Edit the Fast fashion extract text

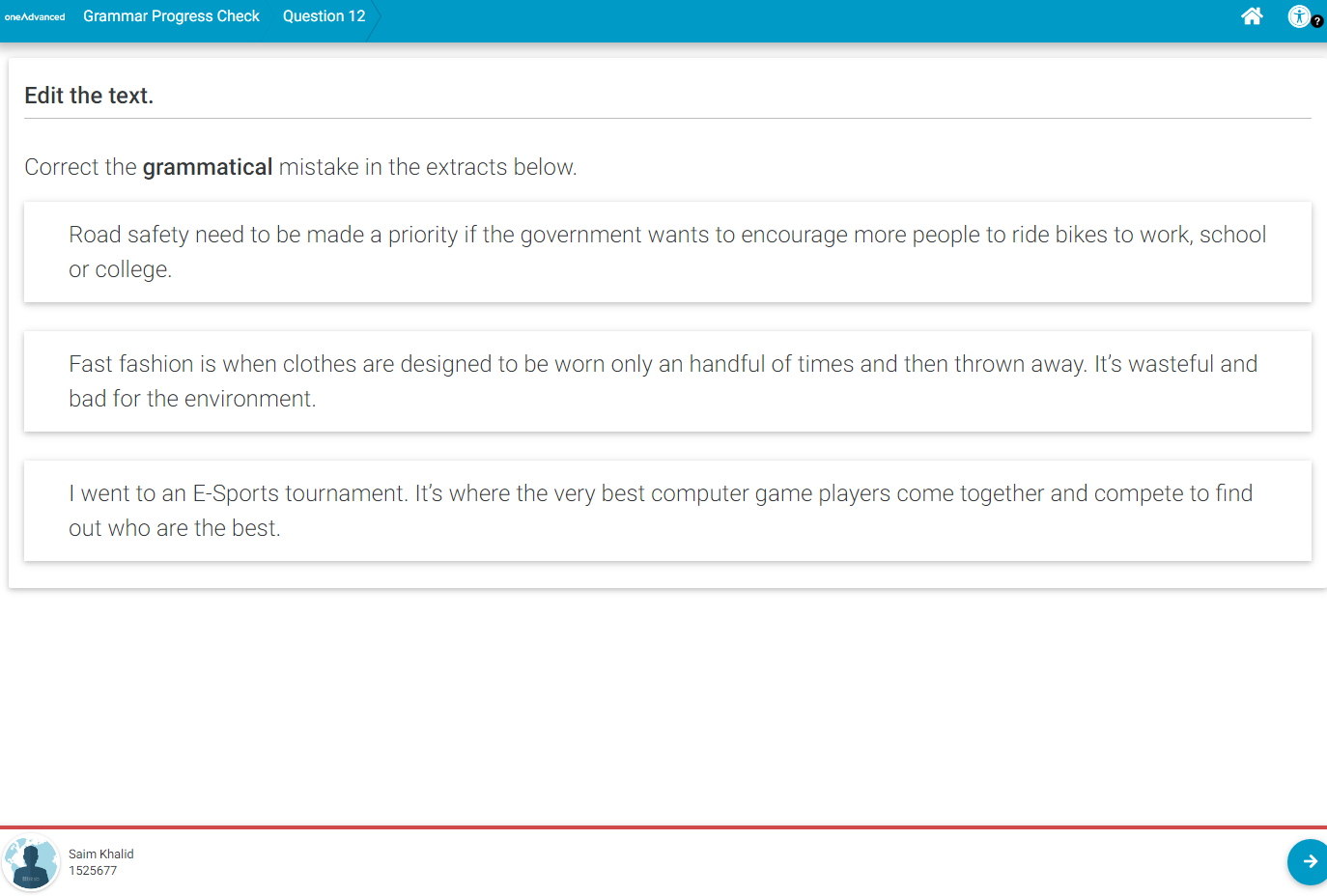[667, 381]
